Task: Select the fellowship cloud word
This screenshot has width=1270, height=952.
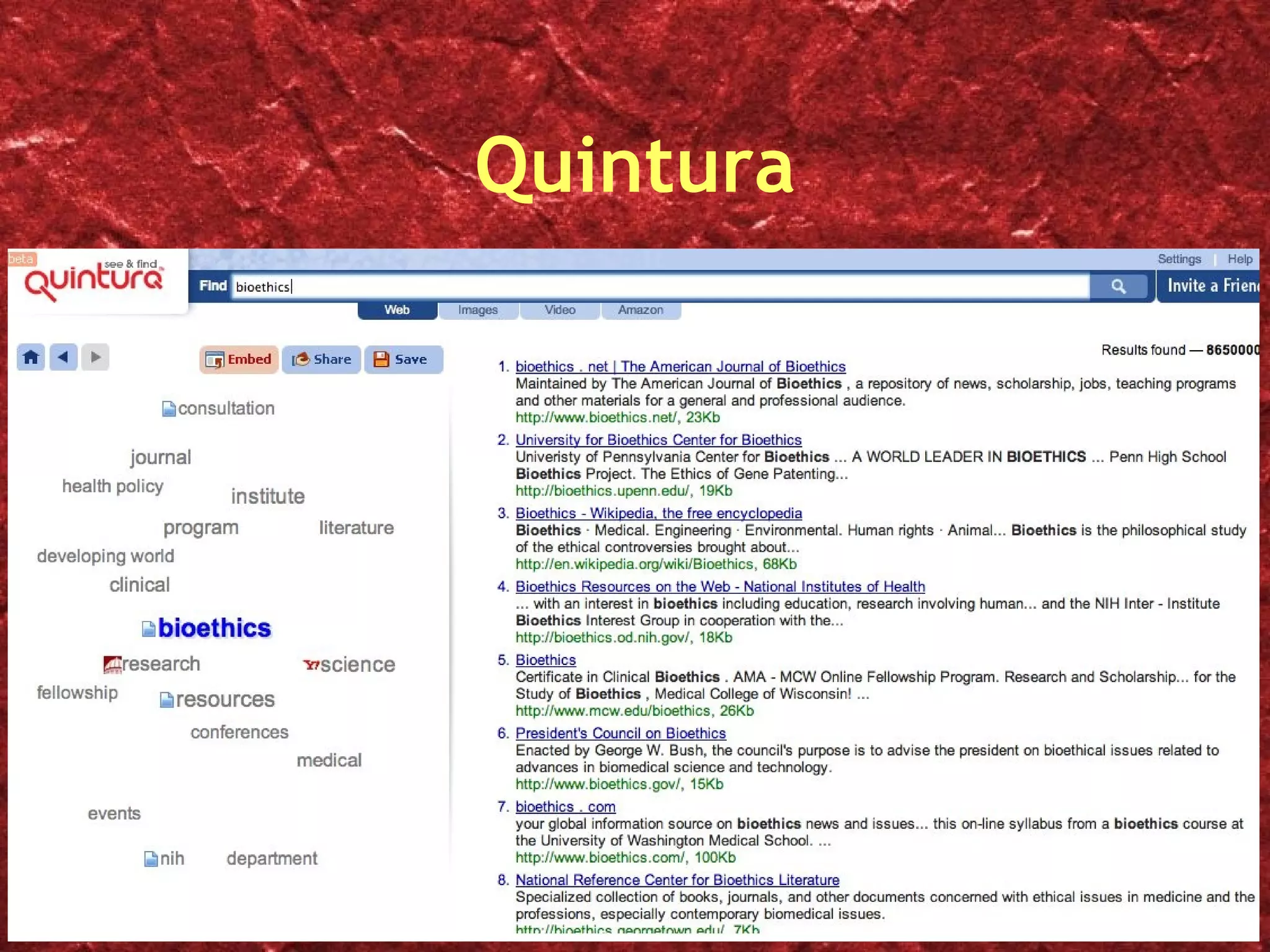Action: tap(77, 693)
